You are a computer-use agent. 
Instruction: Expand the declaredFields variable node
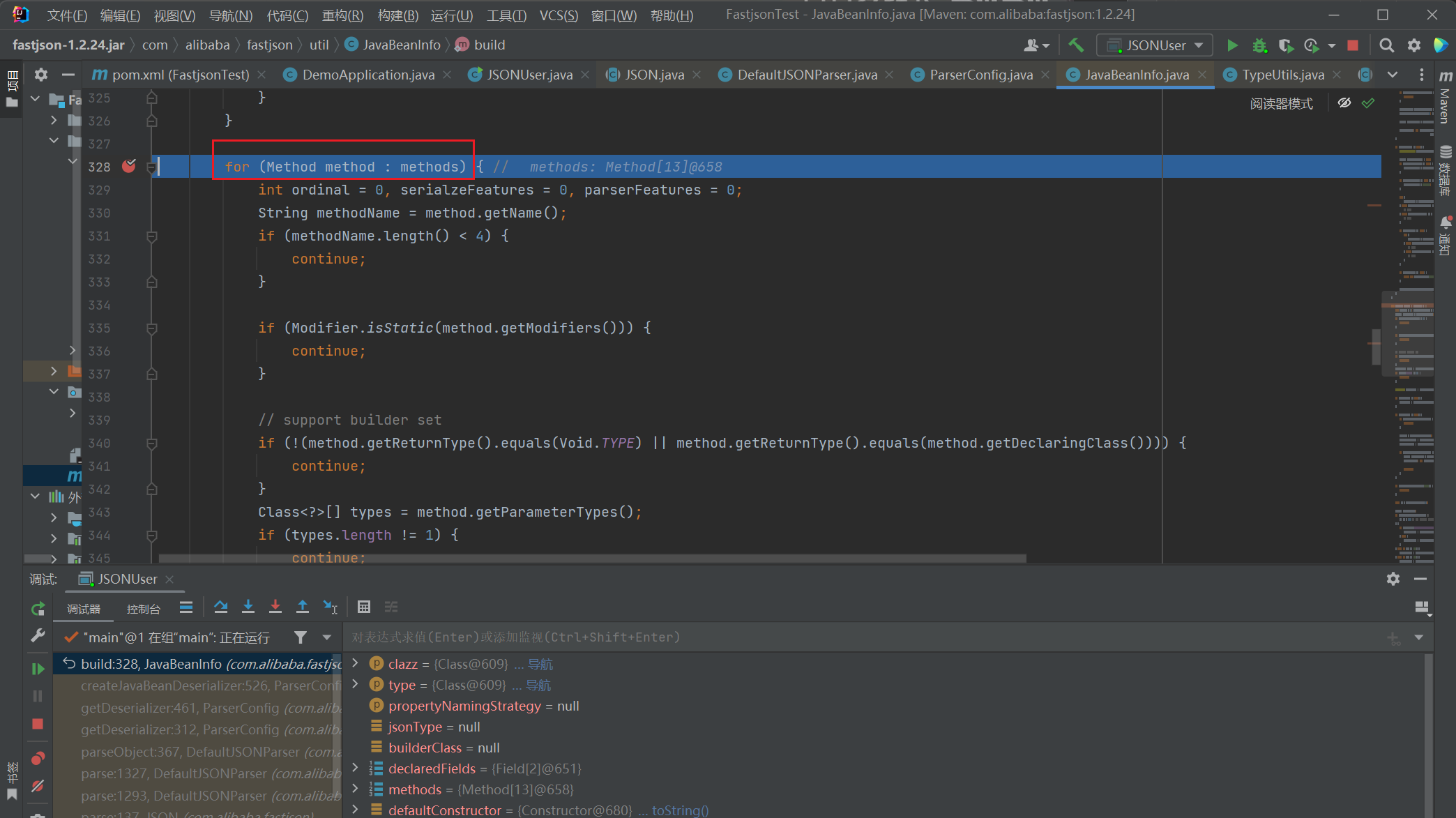pyautogui.click(x=356, y=768)
